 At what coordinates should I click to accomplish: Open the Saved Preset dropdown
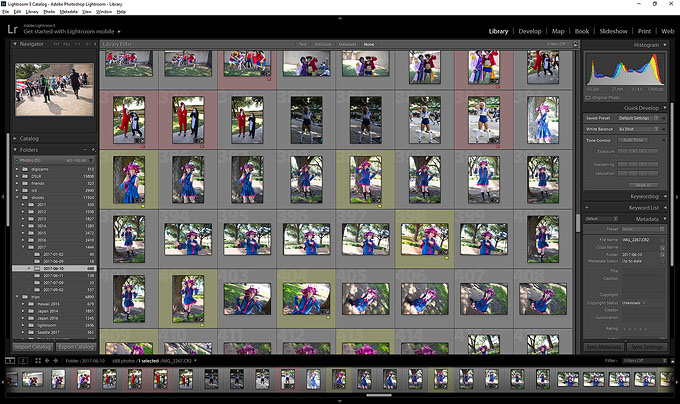point(640,118)
